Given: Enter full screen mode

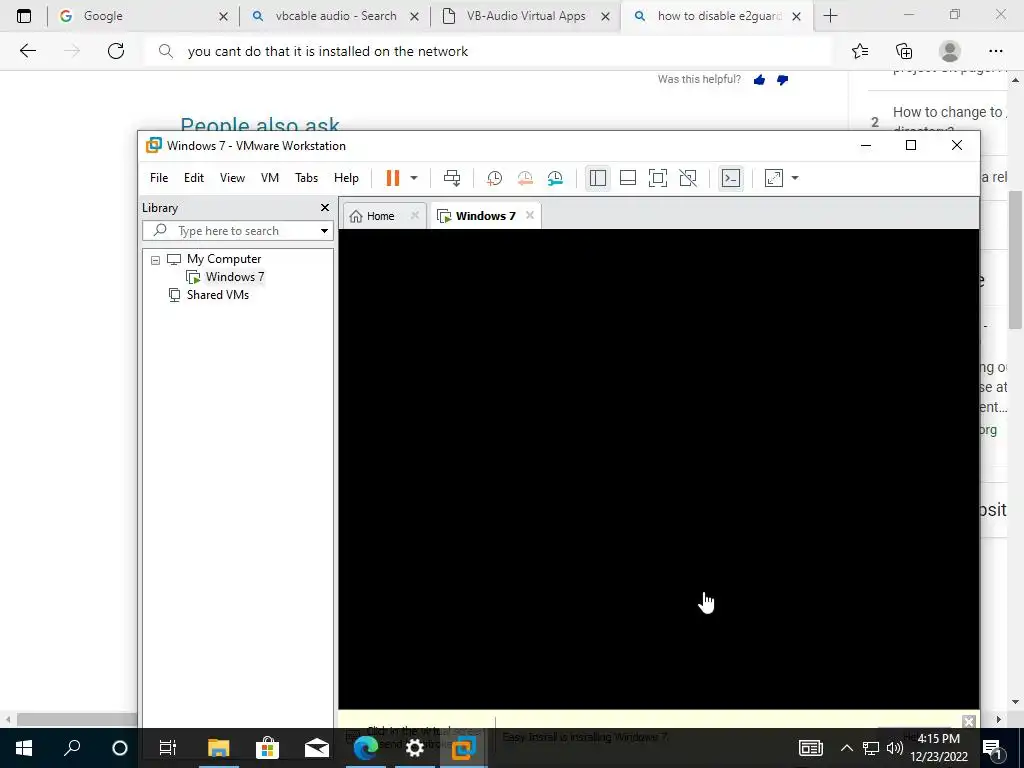Looking at the screenshot, I should tap(658, 178).
